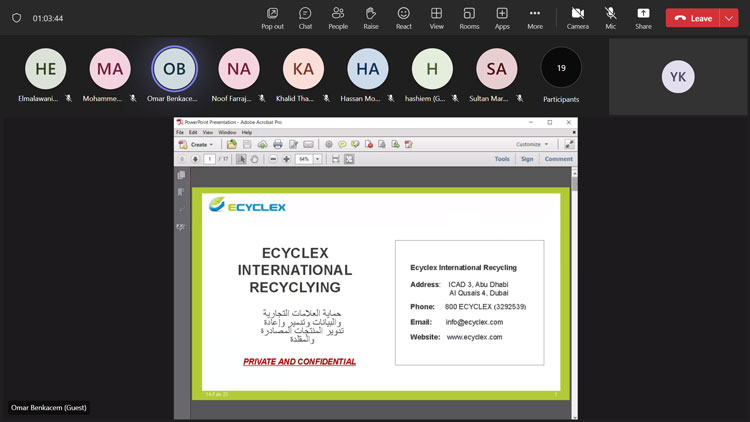Open the View layout options
750x422 pixels.
(436, 17)
